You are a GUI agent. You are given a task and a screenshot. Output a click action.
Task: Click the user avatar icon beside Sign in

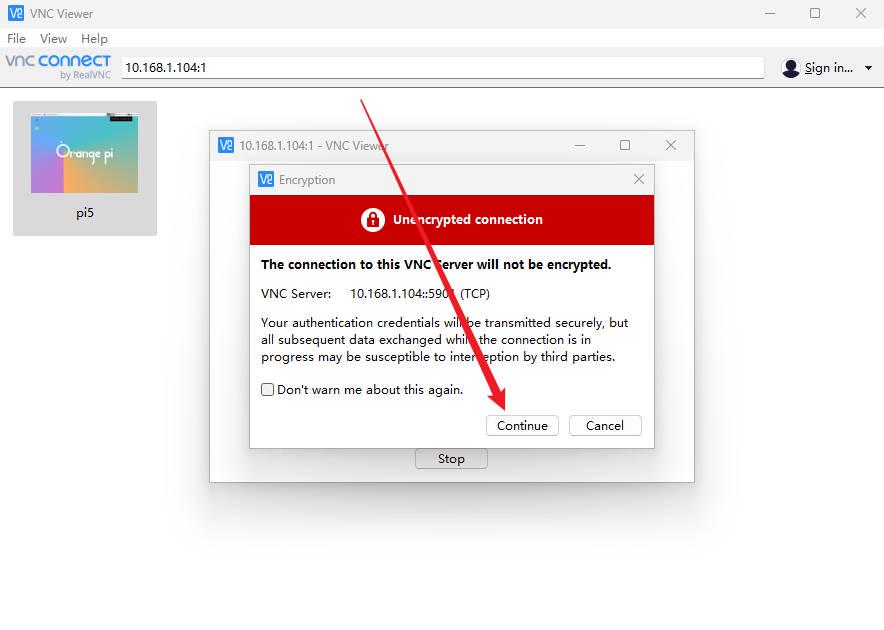coord(790,68)
